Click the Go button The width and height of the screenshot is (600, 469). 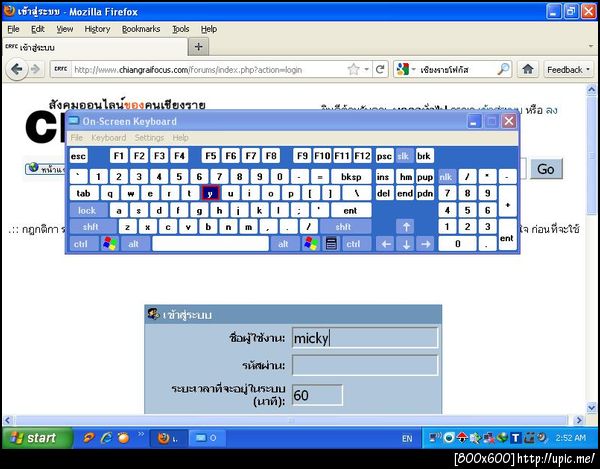click(x=546, y=169)
